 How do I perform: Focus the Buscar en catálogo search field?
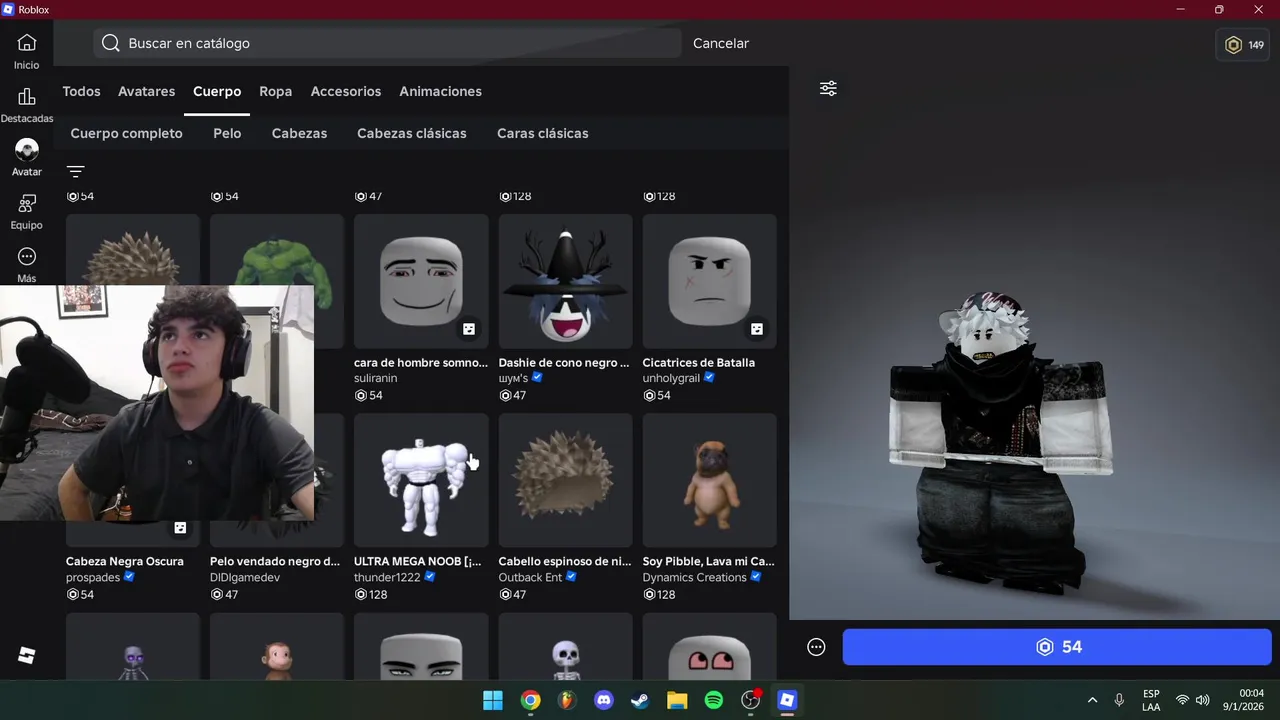(388, 43)
